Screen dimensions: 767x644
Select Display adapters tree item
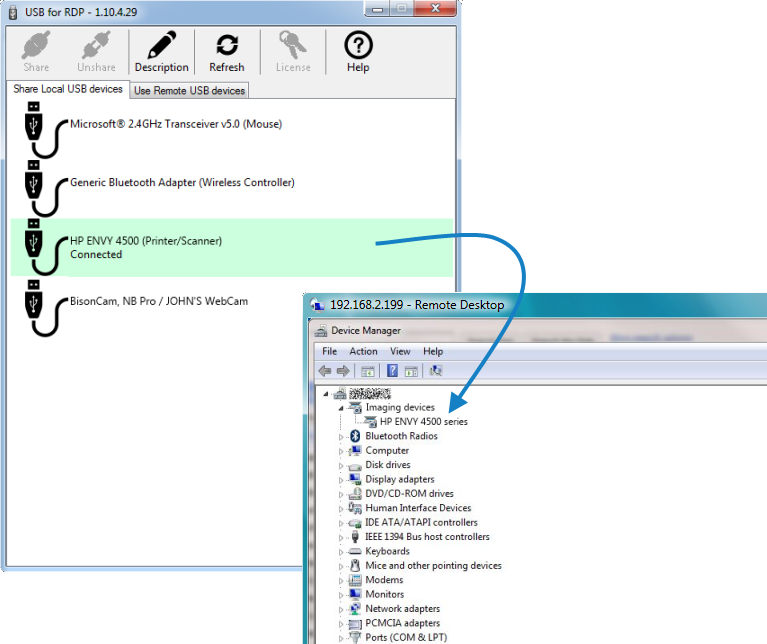400,479
